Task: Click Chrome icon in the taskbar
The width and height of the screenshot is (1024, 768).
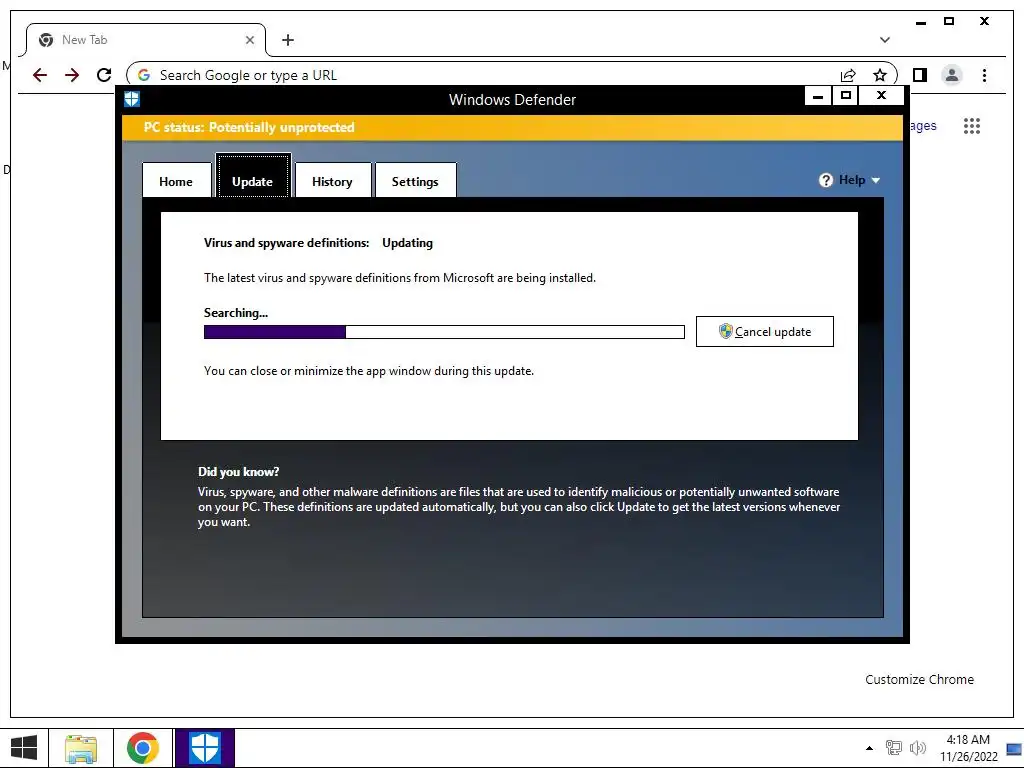Action: click(x=143, y=748)
